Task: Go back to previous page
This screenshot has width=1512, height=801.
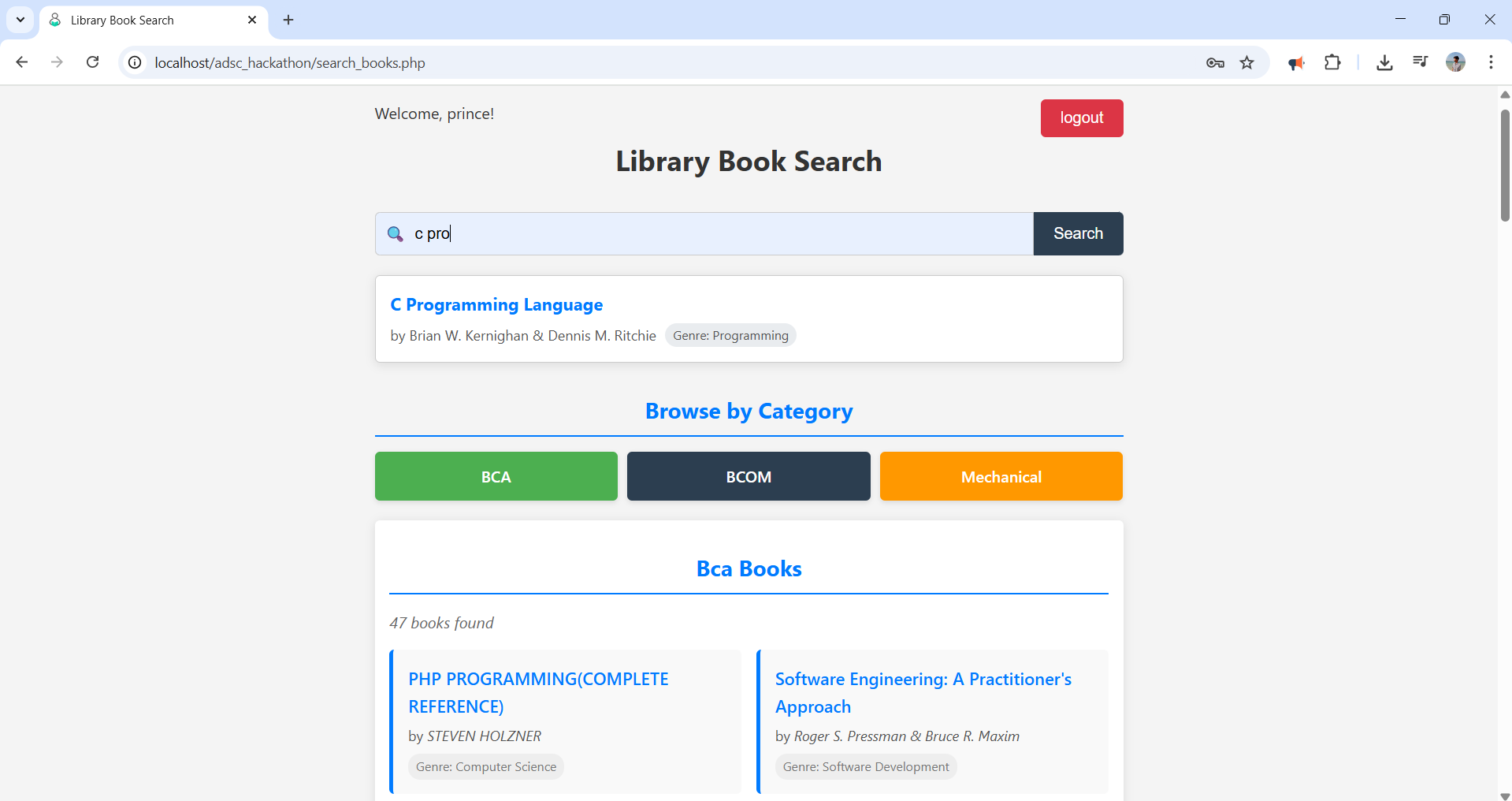Action: pyautogui.click(x=22, y=62)
